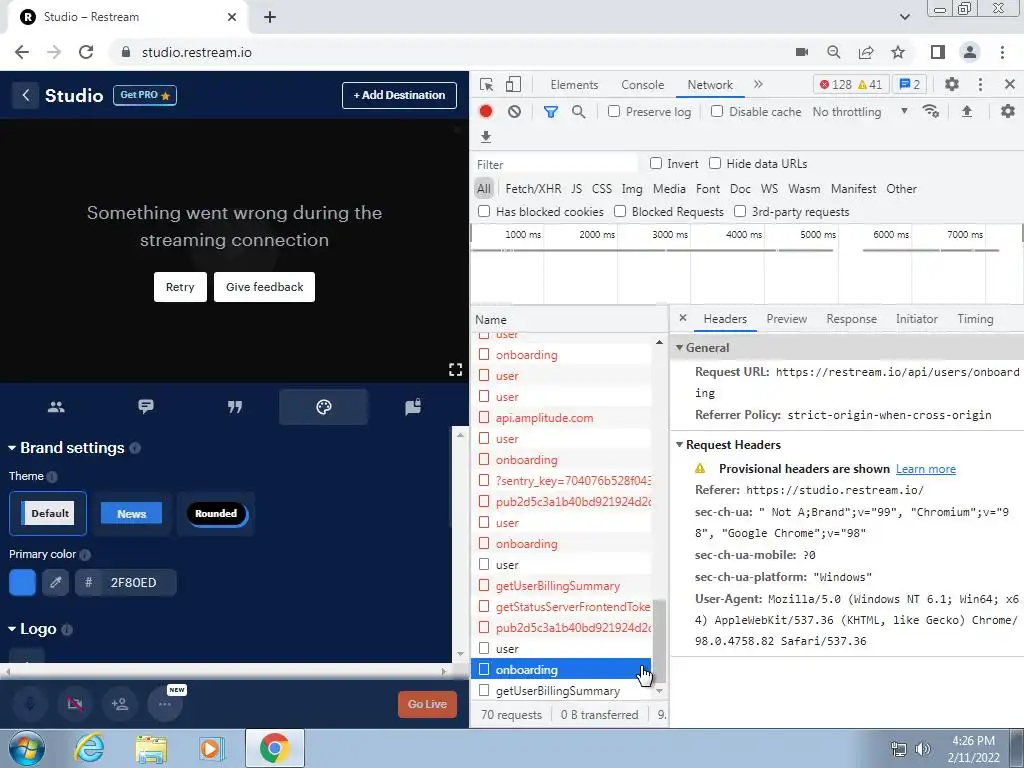Screen dimensions: 1024x768
Task: Check the box beside getStatusServerFrontendToken request
Action: point(484,606)
